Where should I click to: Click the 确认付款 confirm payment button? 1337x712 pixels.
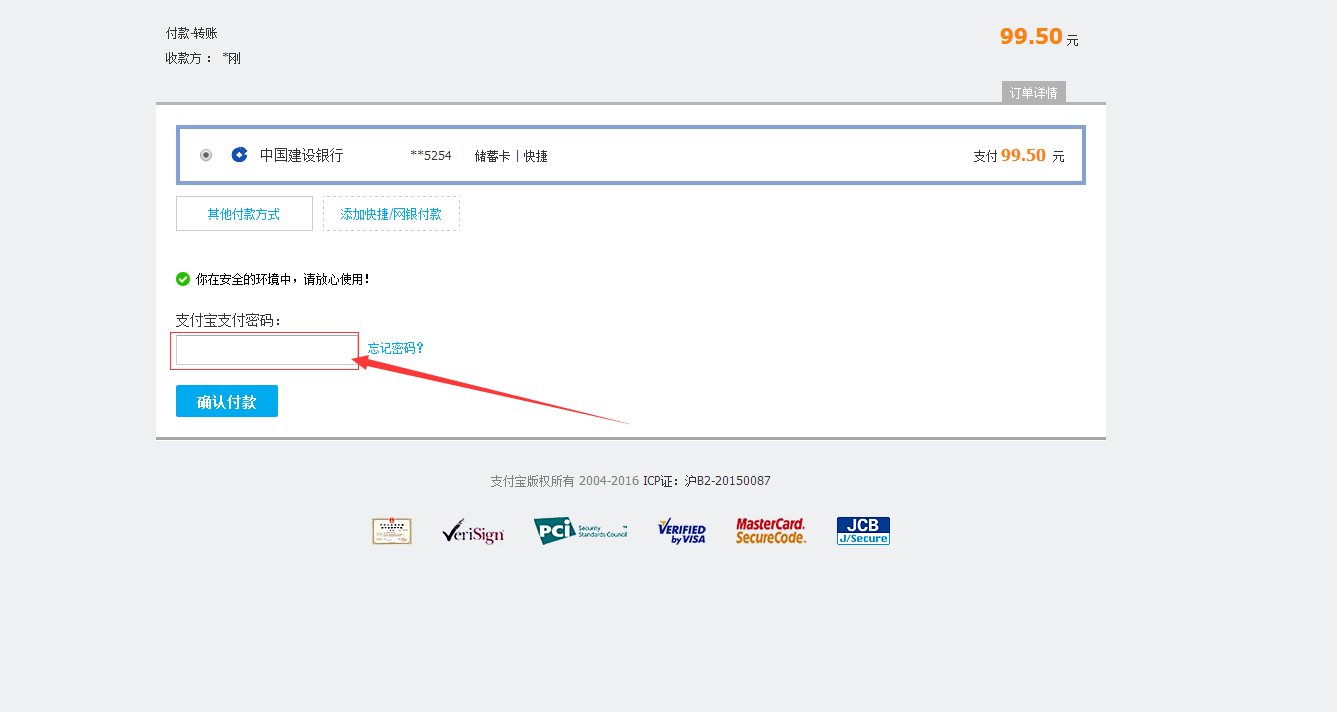point(227,401)
